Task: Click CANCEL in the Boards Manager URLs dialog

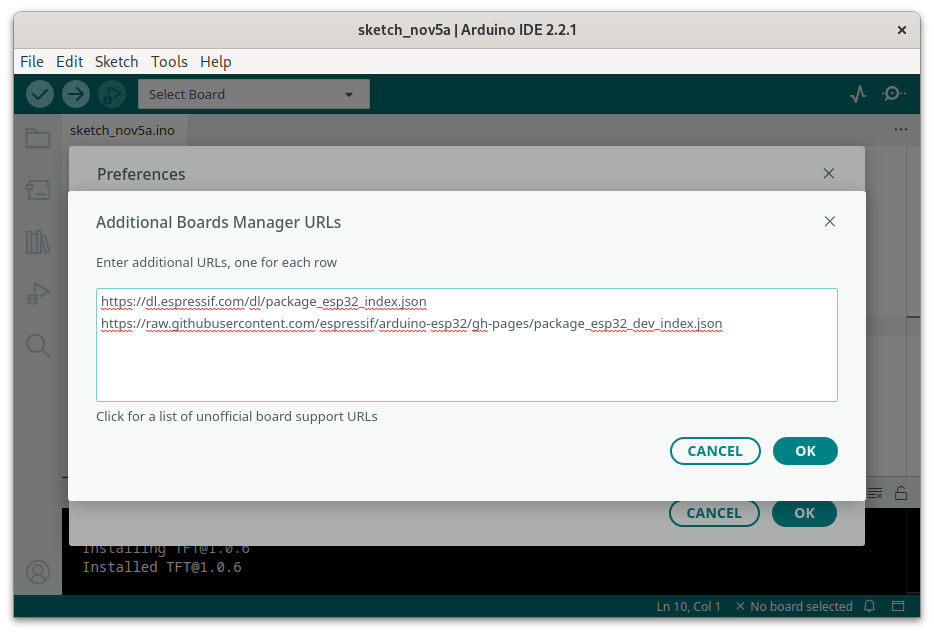Action: [x=715, y=451]
